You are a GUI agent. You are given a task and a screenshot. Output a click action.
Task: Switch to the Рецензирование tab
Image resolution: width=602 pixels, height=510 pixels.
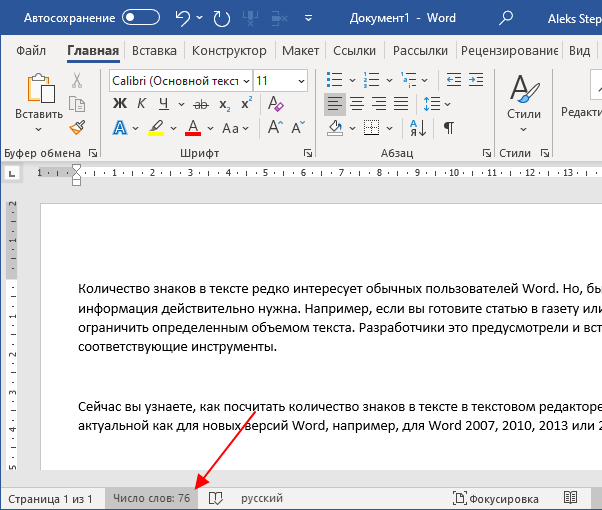tap(509, 51)
